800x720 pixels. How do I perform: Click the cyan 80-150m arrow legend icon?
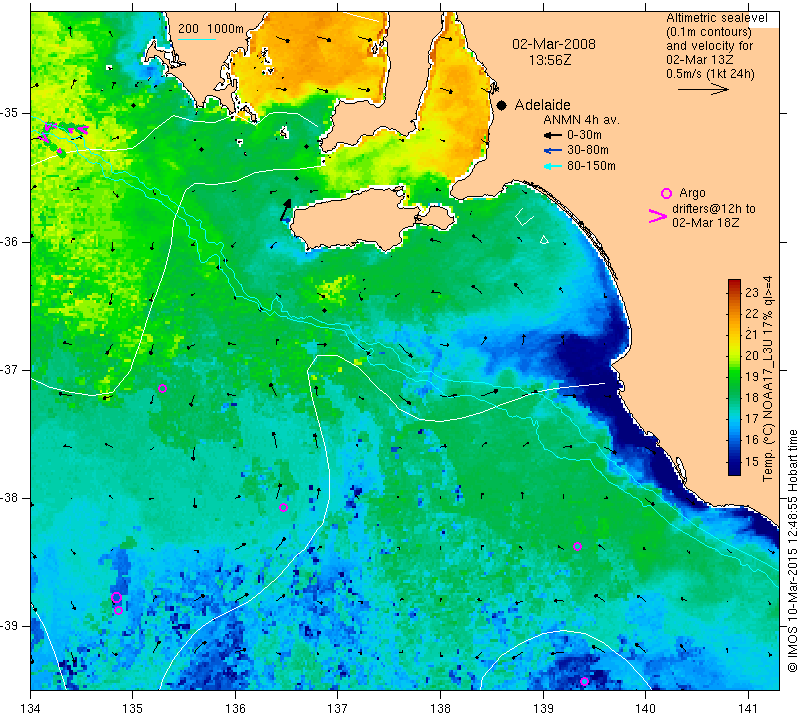tap(553, 166)
